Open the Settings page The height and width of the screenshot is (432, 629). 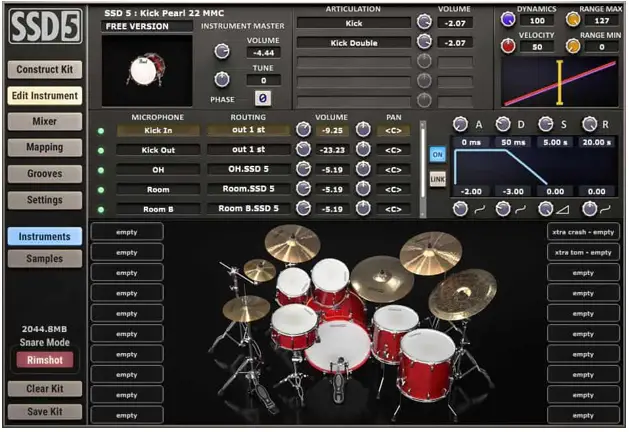(45, 200)
